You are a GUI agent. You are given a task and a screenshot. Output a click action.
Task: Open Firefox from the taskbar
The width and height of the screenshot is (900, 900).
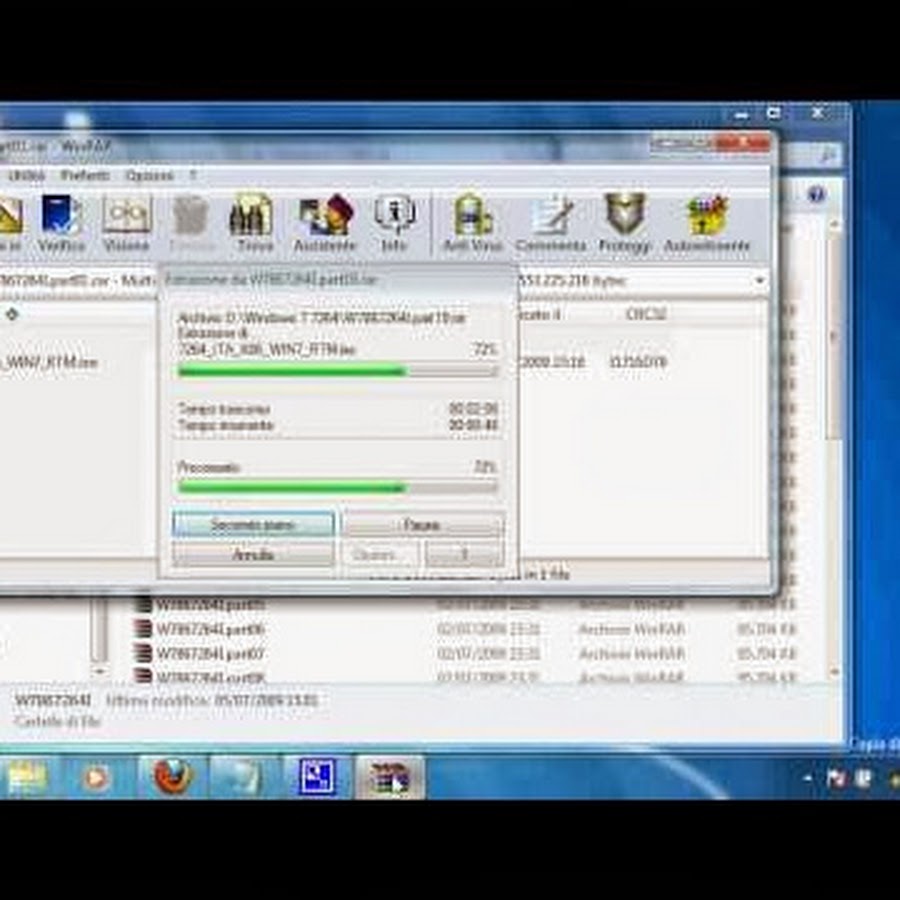coord(172,777)
